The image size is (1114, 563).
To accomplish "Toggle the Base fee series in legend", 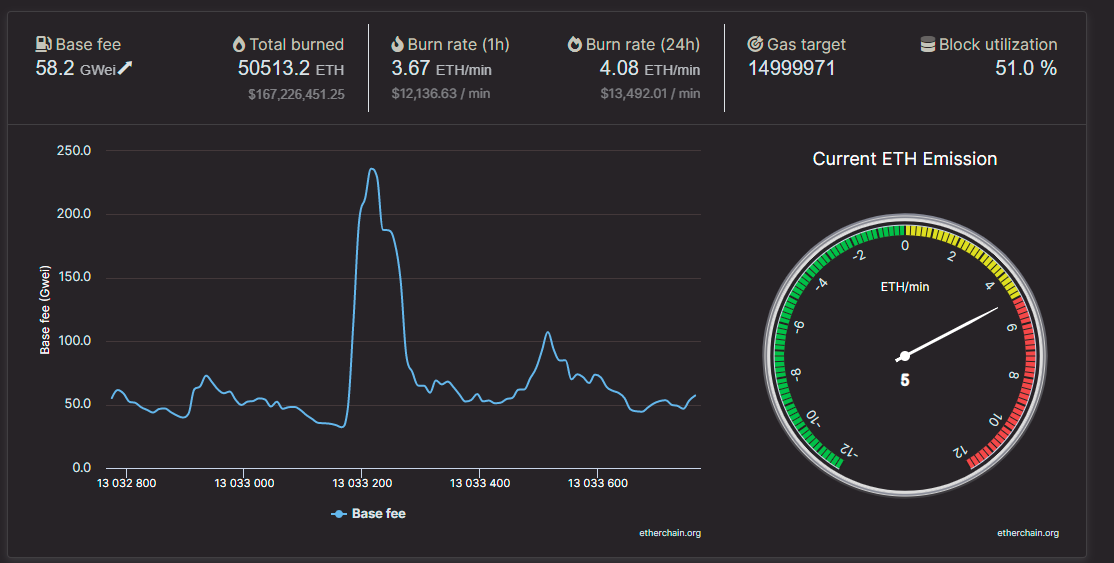I will pos(369,514).
